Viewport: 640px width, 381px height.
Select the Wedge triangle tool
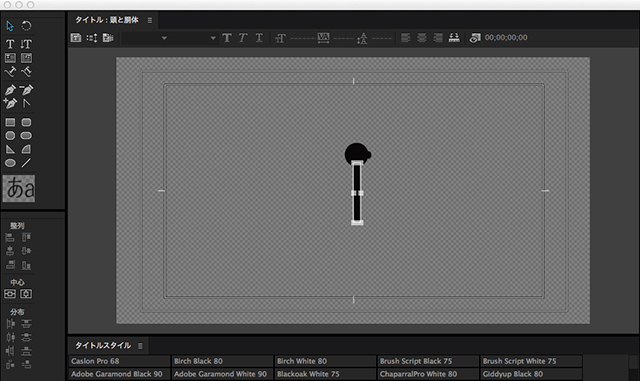click(10, 149)
